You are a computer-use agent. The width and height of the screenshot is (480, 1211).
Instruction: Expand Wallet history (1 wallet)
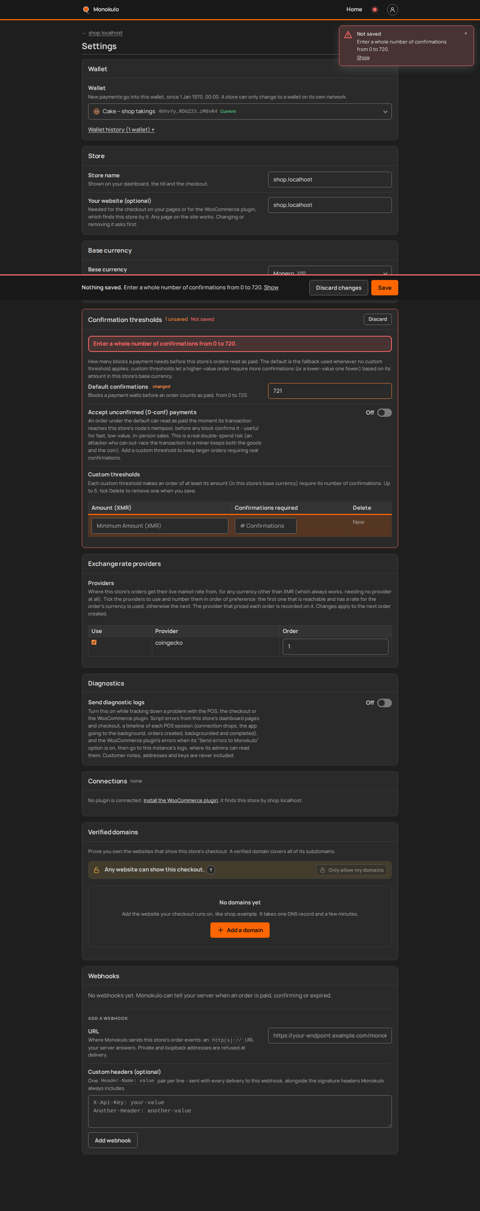tap(121, 130)
